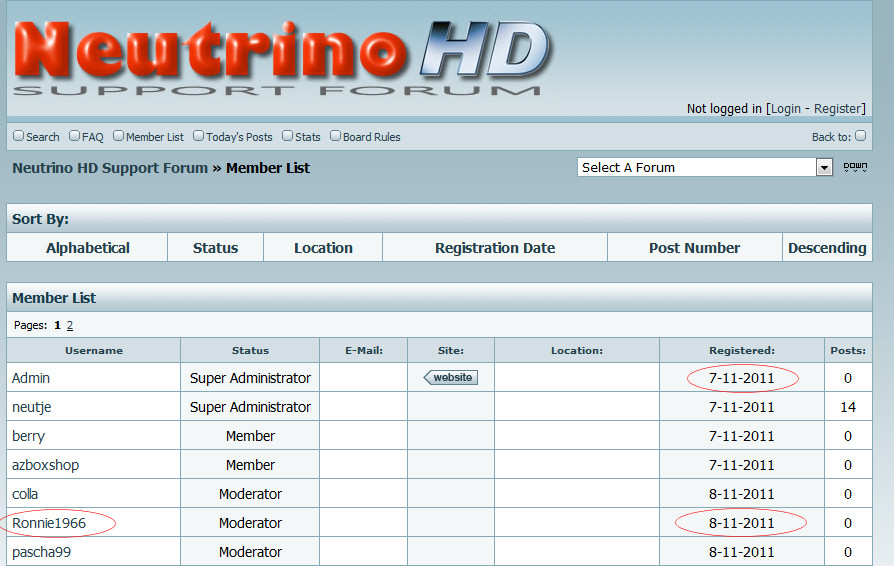Click the box icon beside Board Rules
This screenshot has width=894, height=566.
335,136
